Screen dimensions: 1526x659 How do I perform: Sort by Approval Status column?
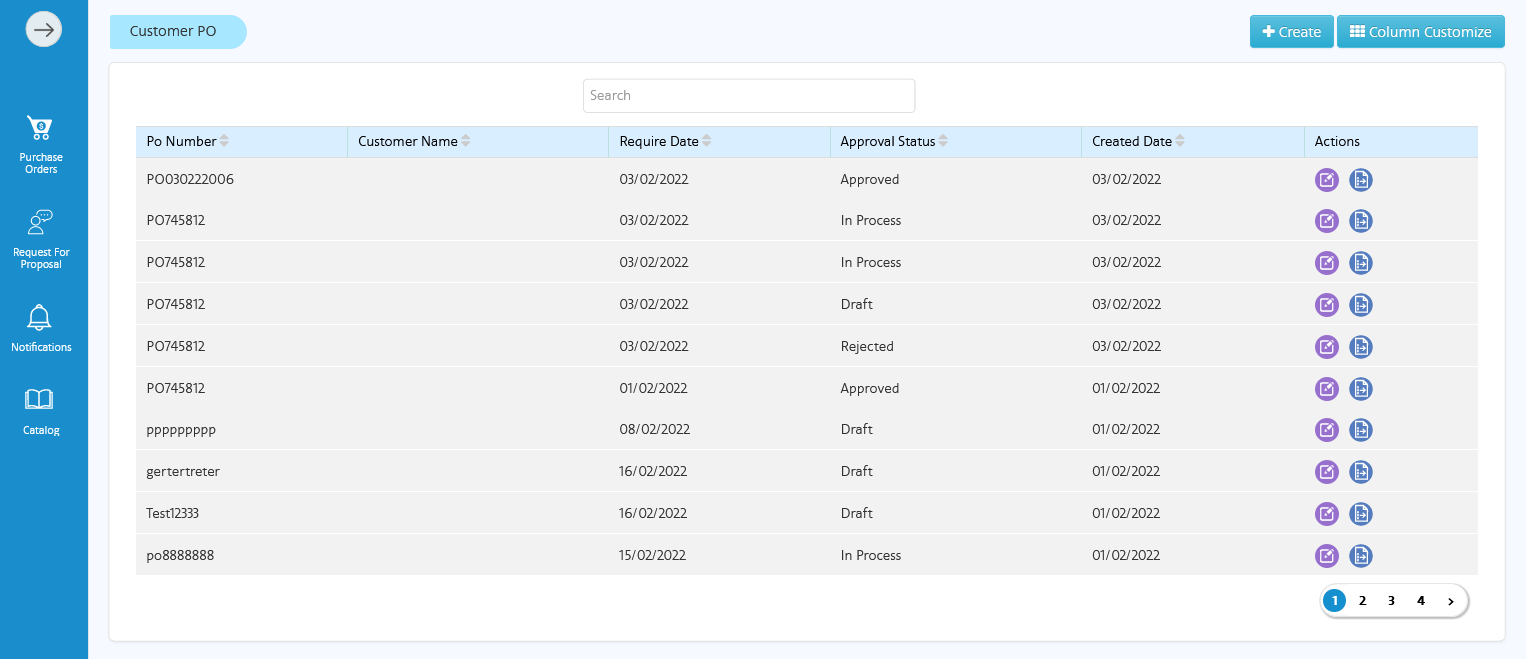943,142
